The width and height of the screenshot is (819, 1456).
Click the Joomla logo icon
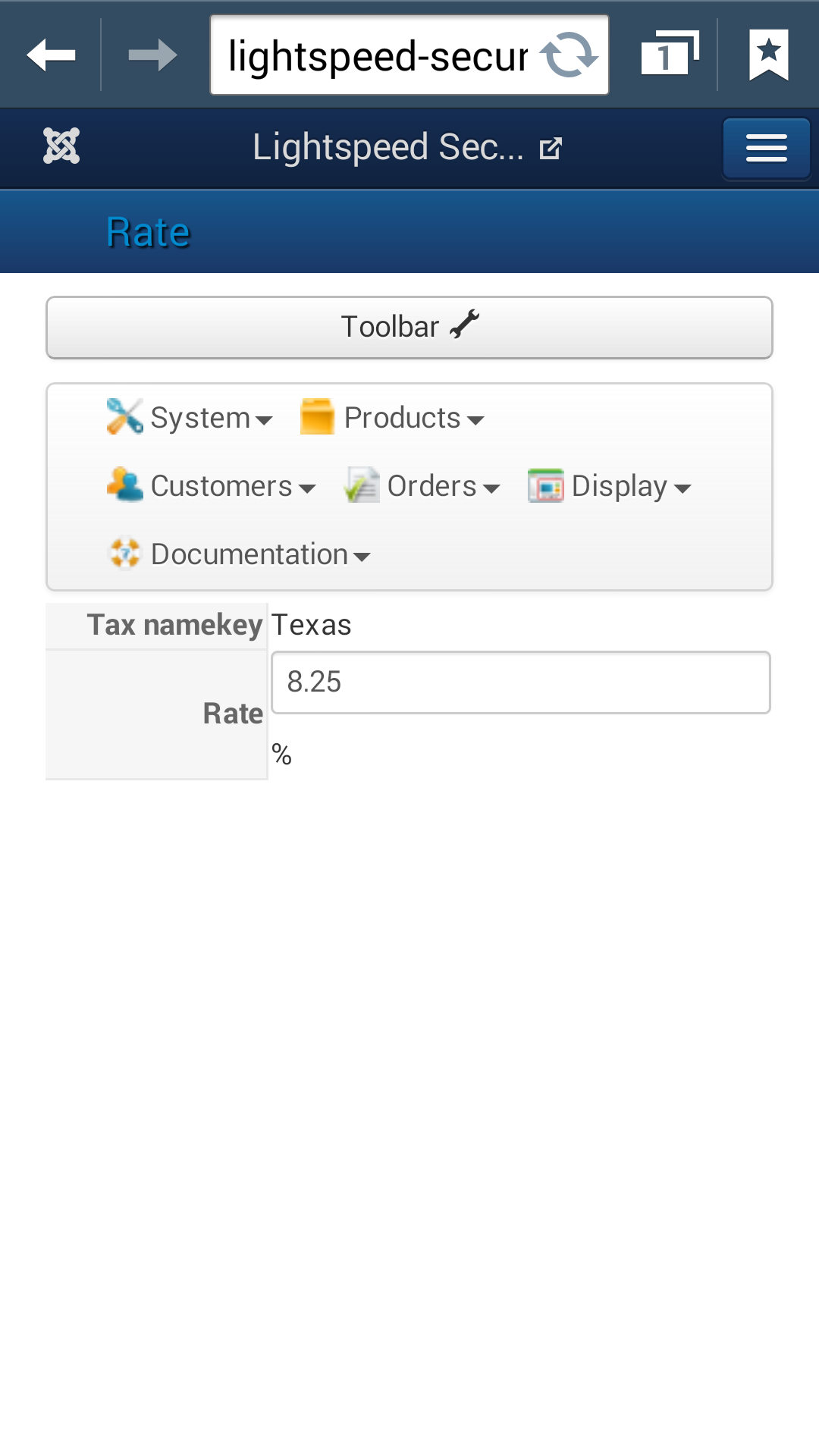(x=61, y=146)
